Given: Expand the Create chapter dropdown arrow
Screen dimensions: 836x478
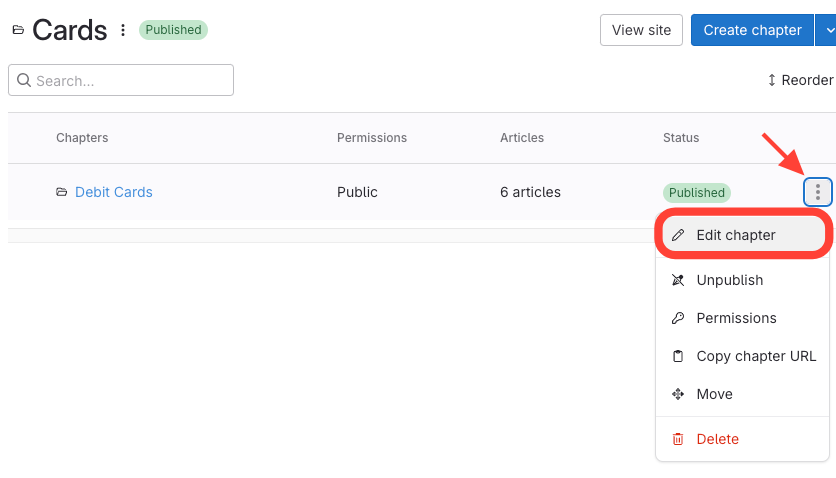Looking at the screenshot, I should (826, 30).
